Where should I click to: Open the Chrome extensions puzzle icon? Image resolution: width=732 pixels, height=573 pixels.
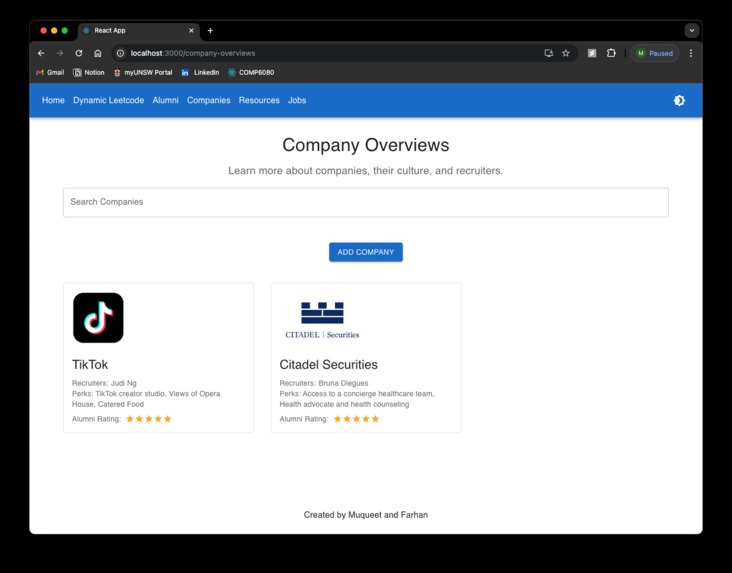point(611,53)
